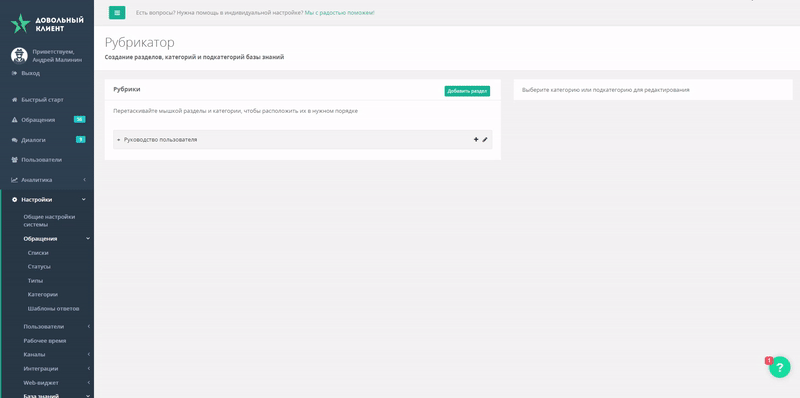Collapse the Настройки menu chevron
Screen dimensions: 800x398
(x=84, y=200)
